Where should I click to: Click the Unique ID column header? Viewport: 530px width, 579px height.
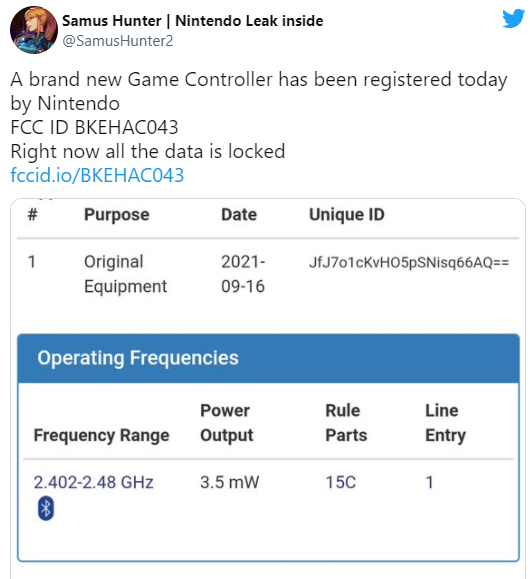click(x=347, y=215)
